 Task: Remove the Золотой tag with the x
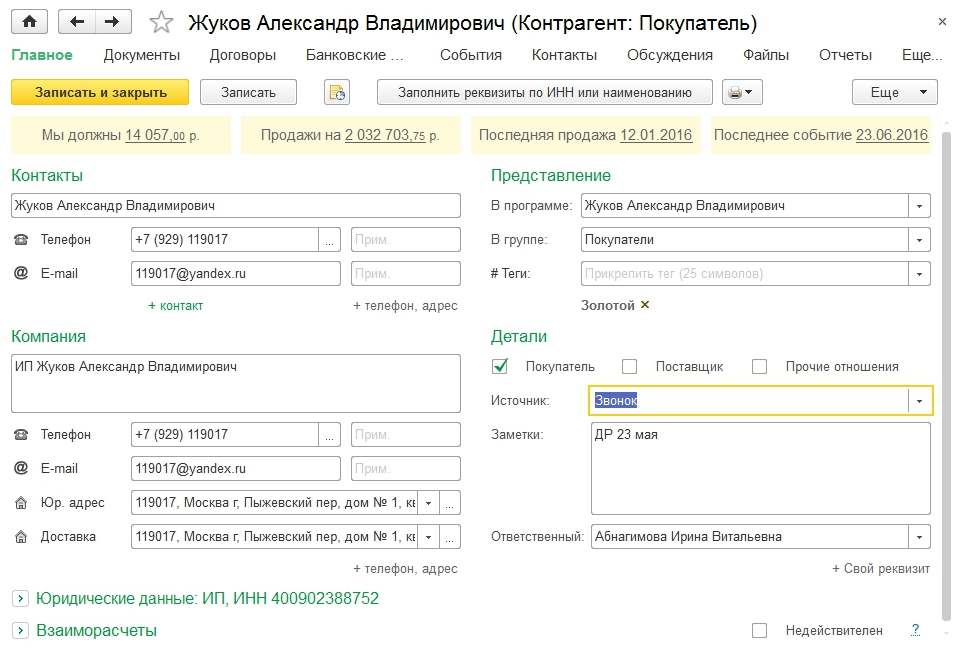coord(645,305)
